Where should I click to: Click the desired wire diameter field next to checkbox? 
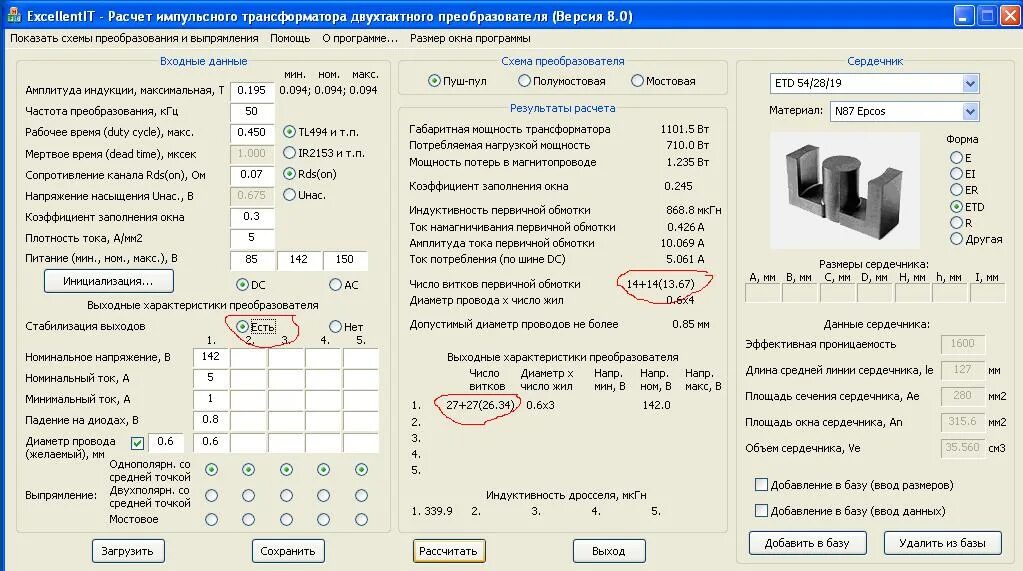pos(166,442)
